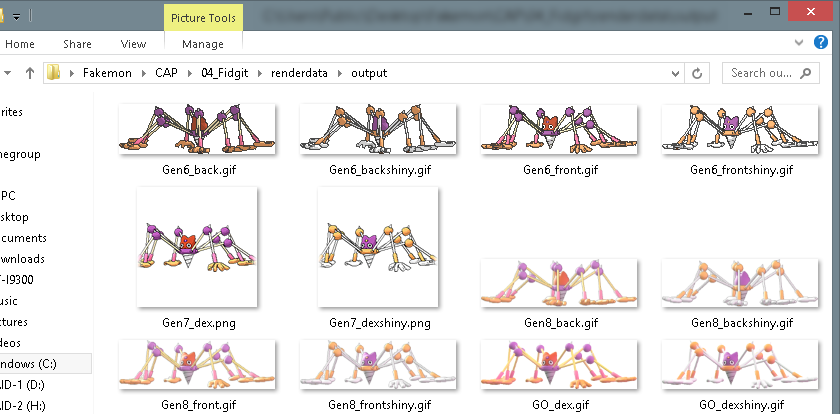Click the Gen8_frontshiny.gif file name label
The image size is (840, 414).
380,405
